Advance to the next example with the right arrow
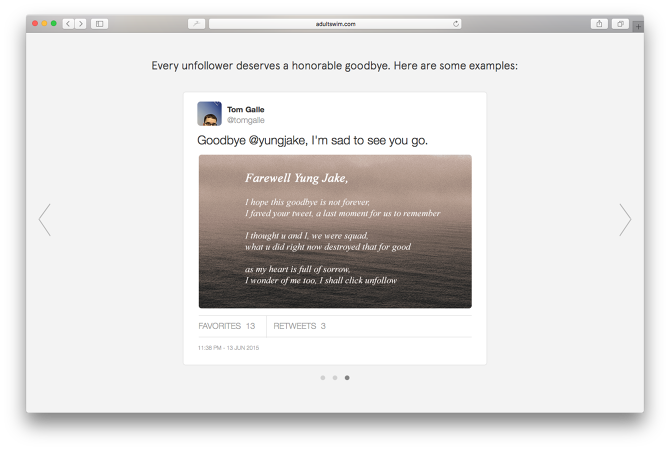670x450 pixels. pos(625,220)
